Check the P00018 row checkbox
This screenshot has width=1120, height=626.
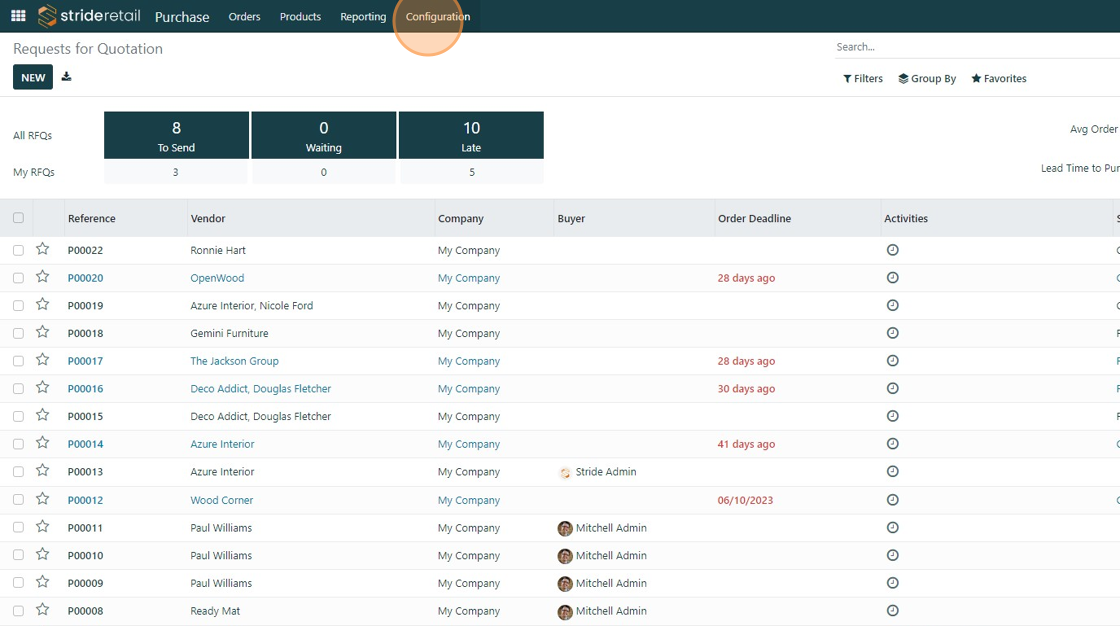pos(19,333)
